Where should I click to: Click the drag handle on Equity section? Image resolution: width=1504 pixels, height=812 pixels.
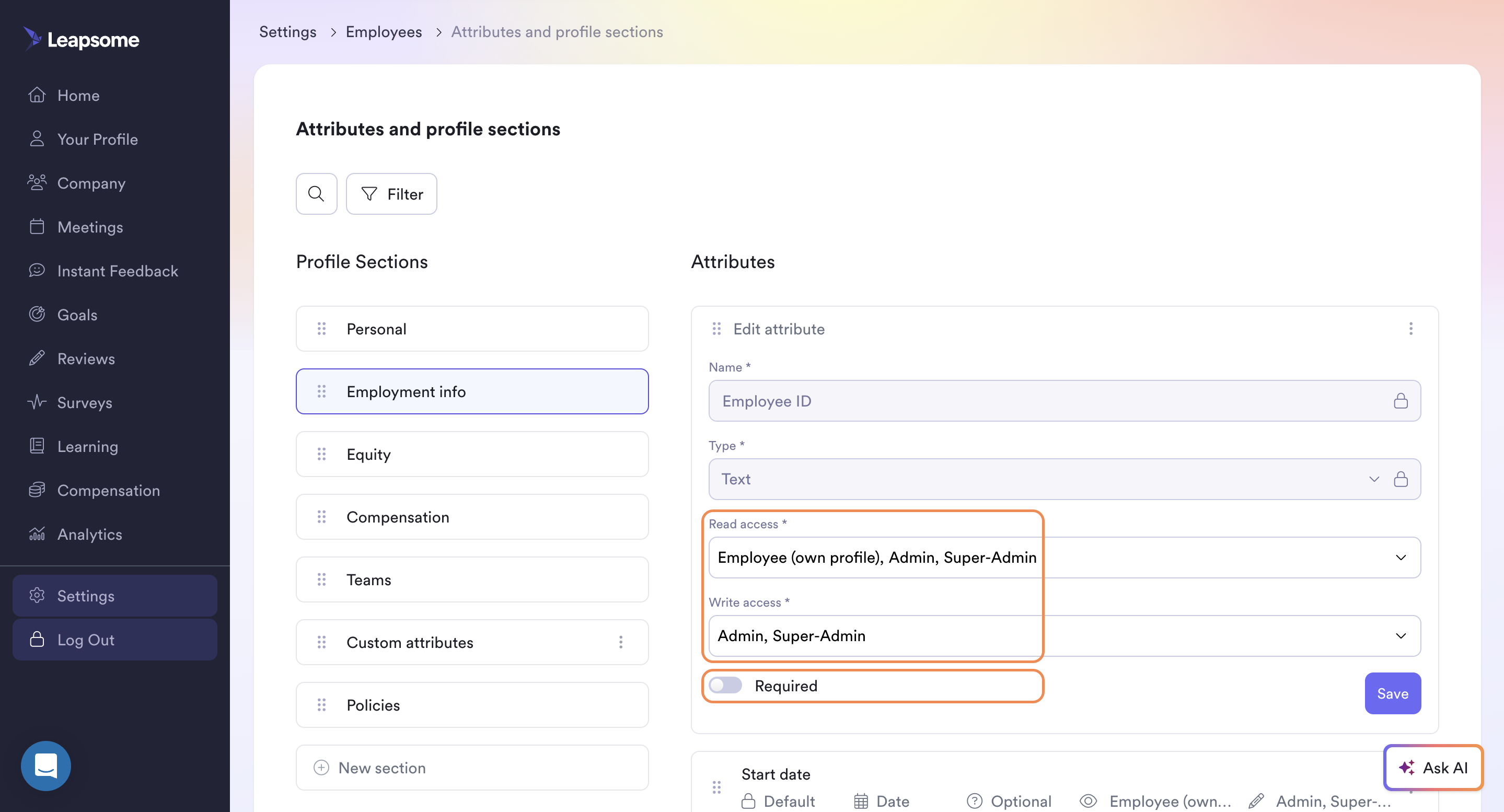(322, 454)
